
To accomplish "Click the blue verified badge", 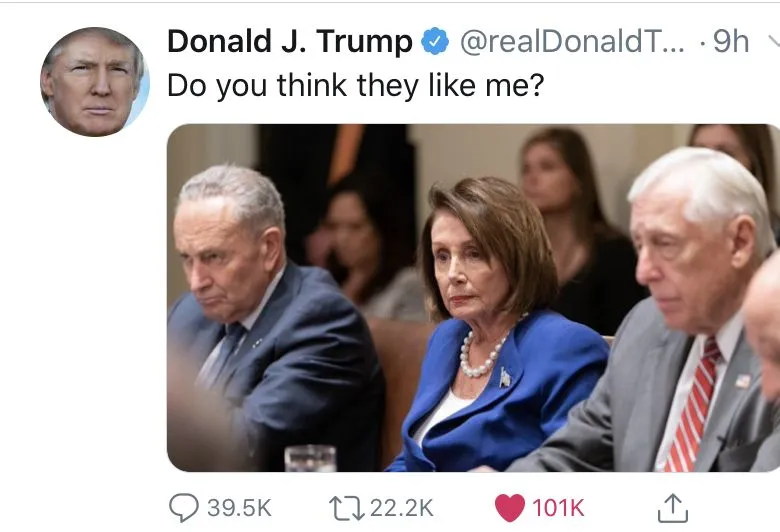I will 435,41.
